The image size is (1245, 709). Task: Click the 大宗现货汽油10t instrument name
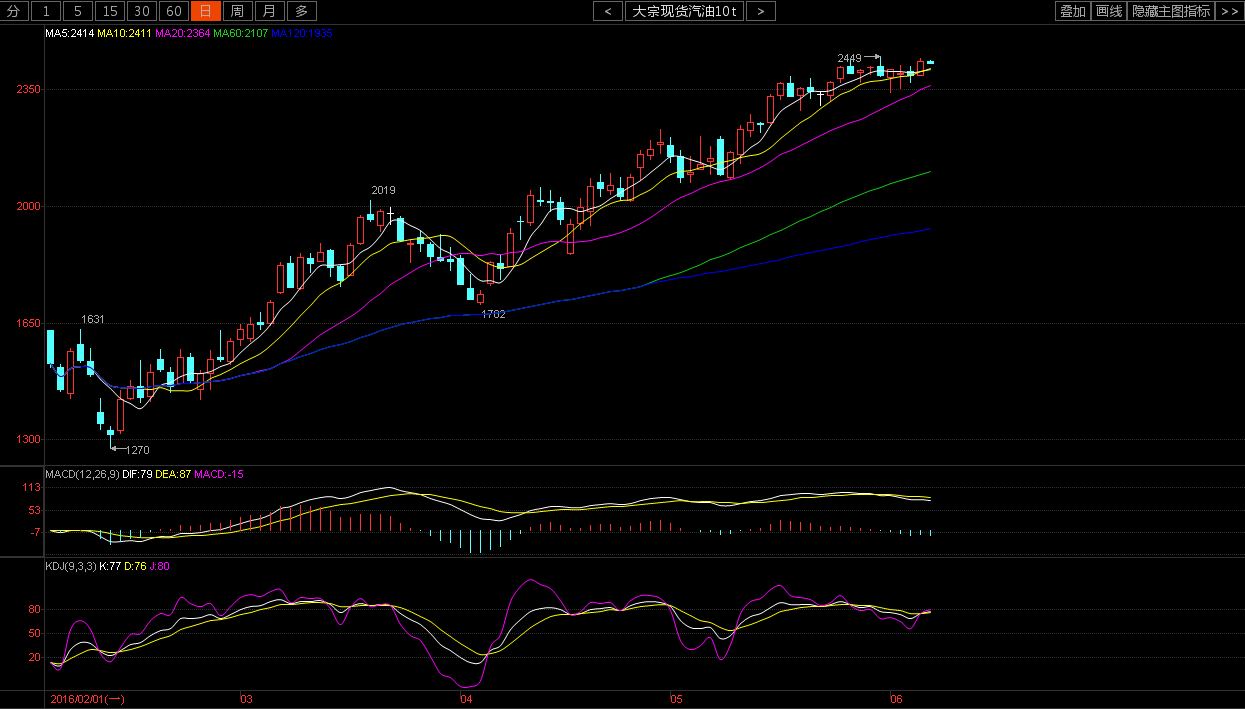coord(685,11)
